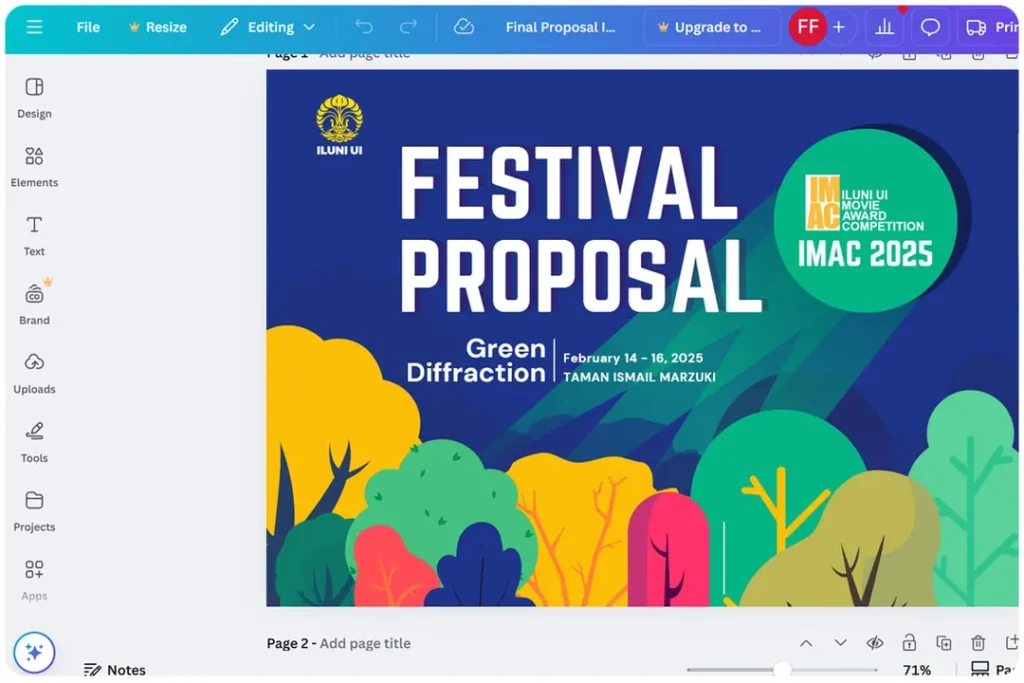Select the pink tree illustration

pyautogui.click(x=668, y=550)
